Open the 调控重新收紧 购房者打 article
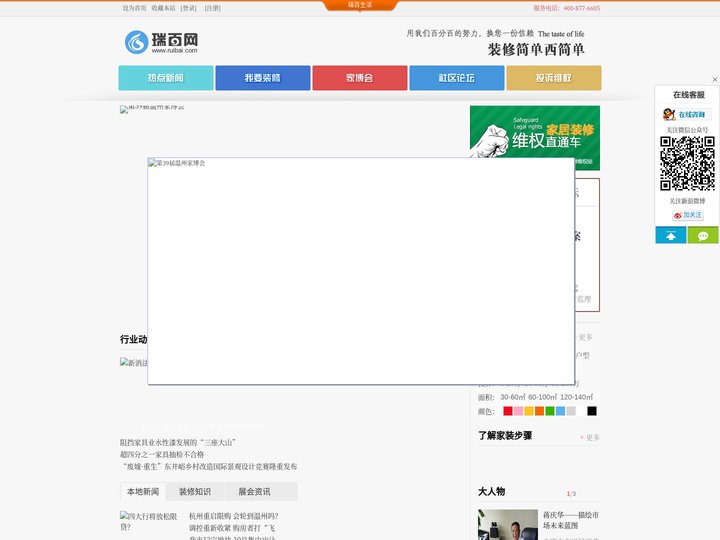720x540 pixels. (232, 528)
